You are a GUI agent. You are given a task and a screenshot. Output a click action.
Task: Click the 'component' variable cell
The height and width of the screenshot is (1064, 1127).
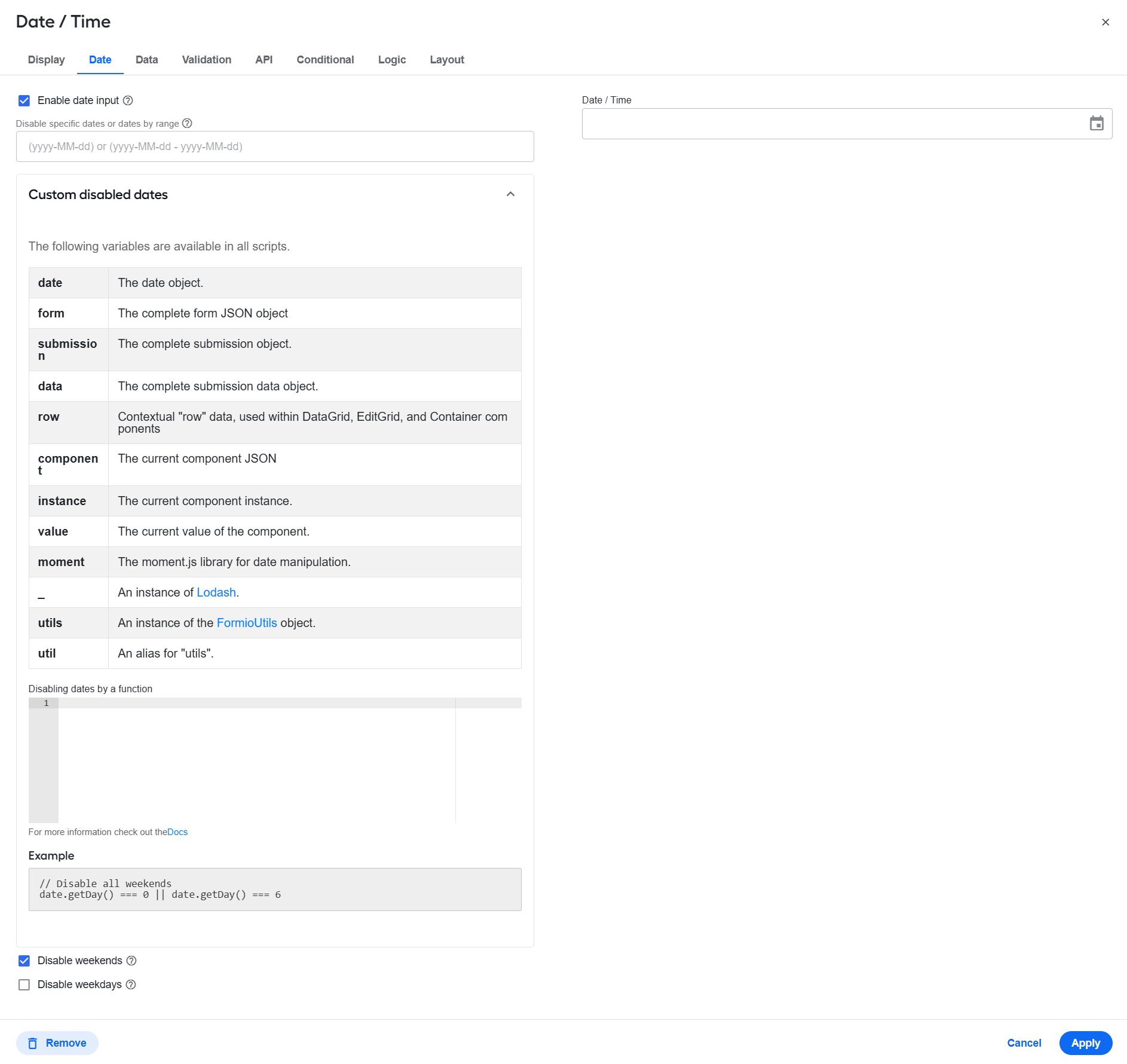click(68, 464)
